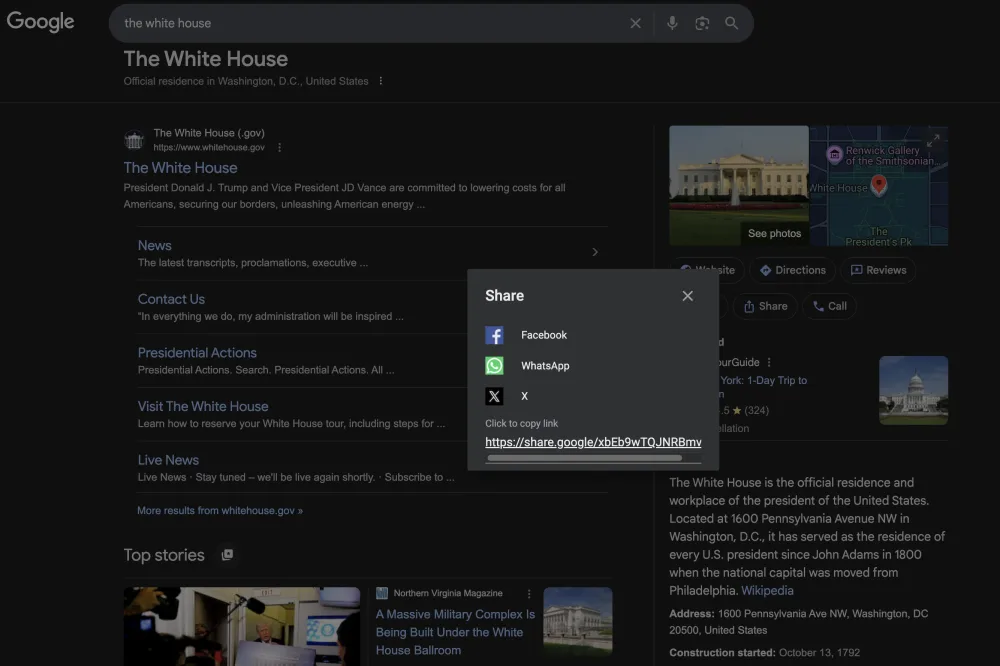Share via X icon
Viewport: 1000px width, 666px height.
tap(494, 396)
